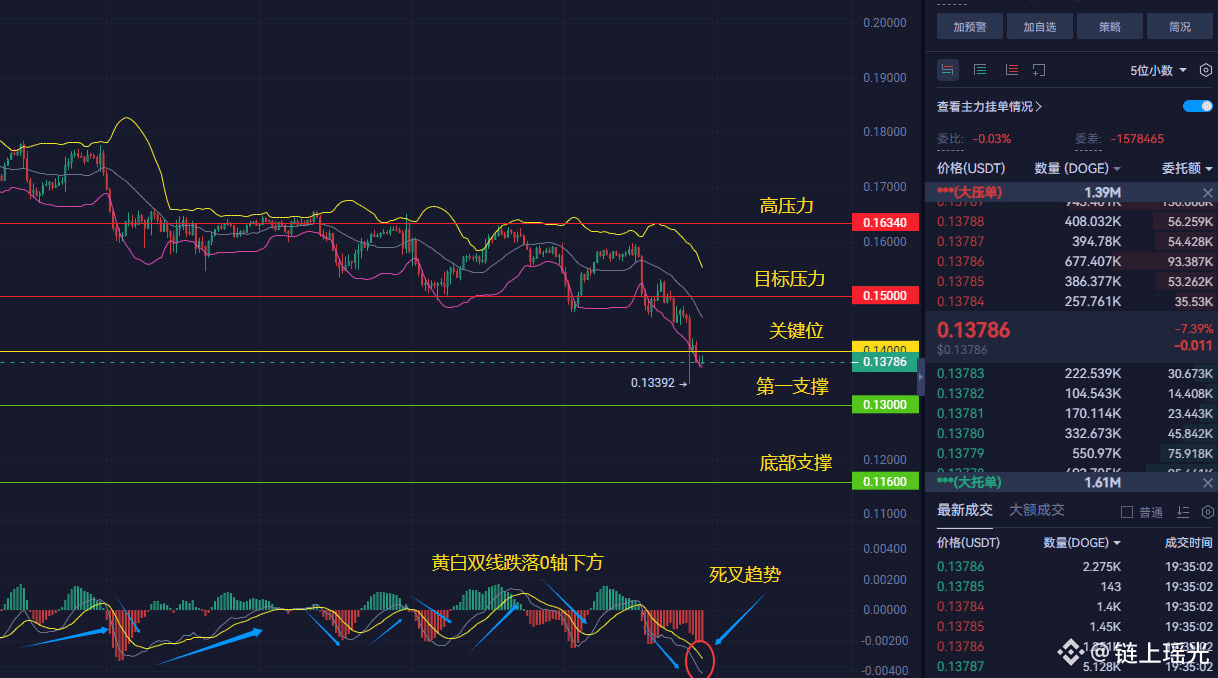Expand the 委托额 column dropdown
This screenshot has height=678, width=1218.
1187,168
